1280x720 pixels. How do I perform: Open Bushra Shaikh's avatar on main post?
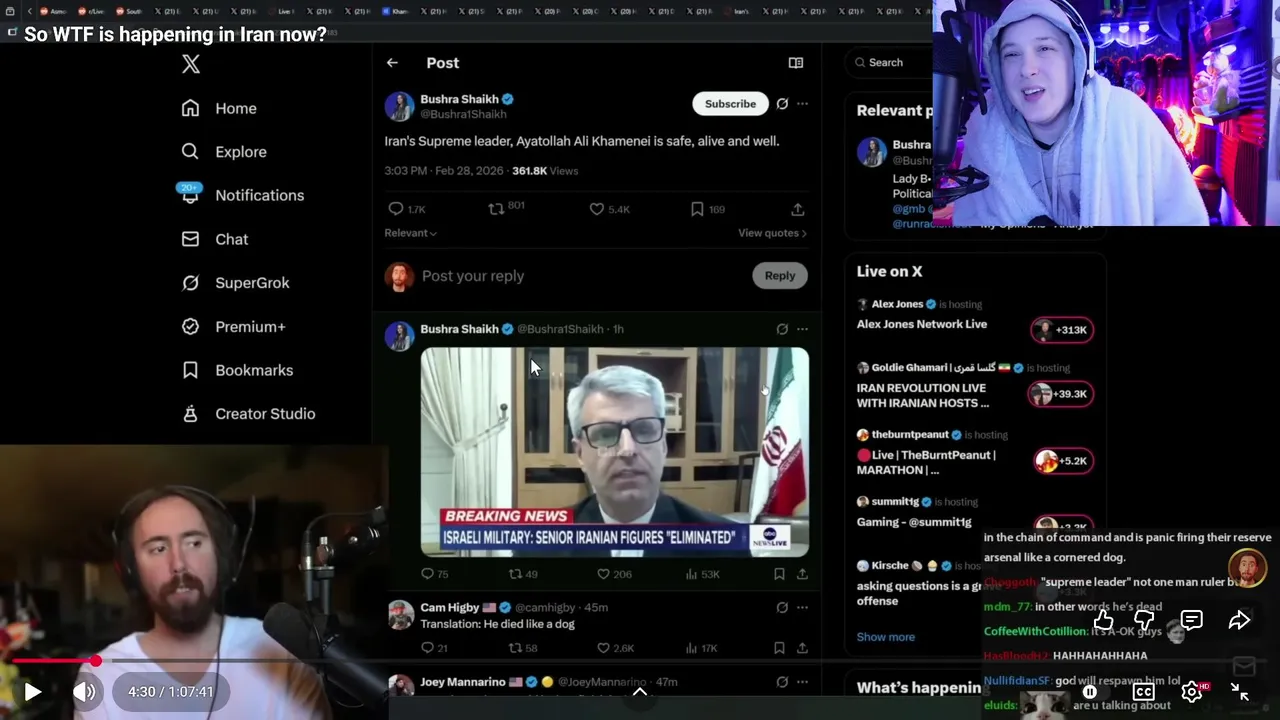click(399, 106)
